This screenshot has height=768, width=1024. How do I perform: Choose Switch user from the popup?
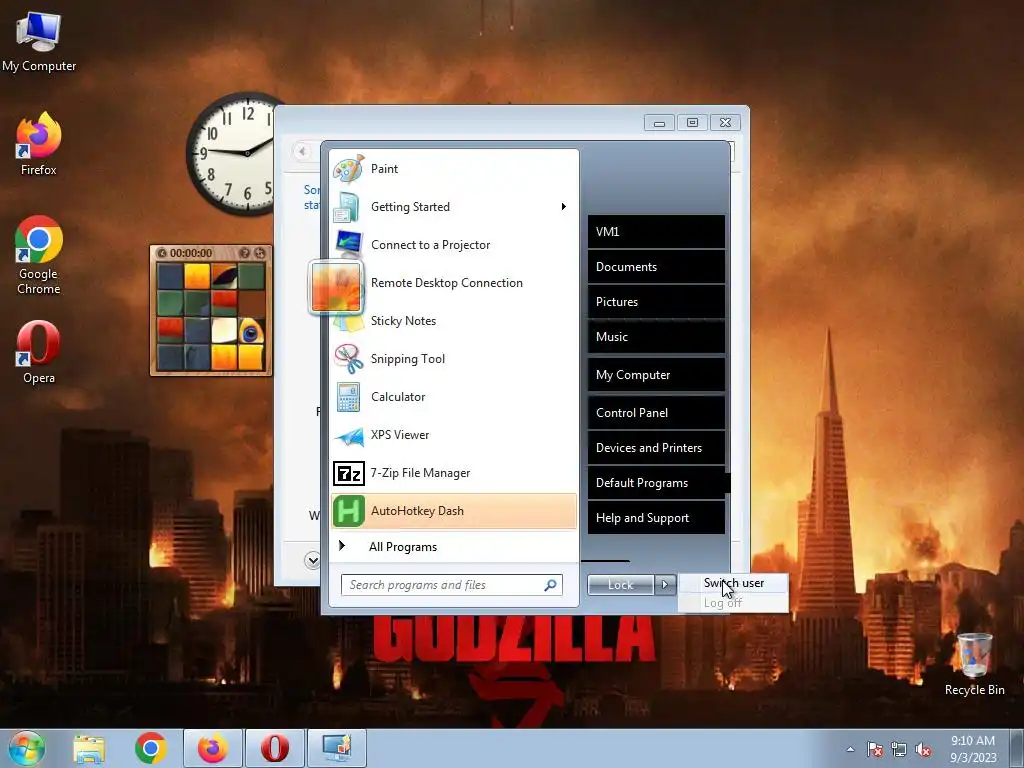[x=733, y=583]
